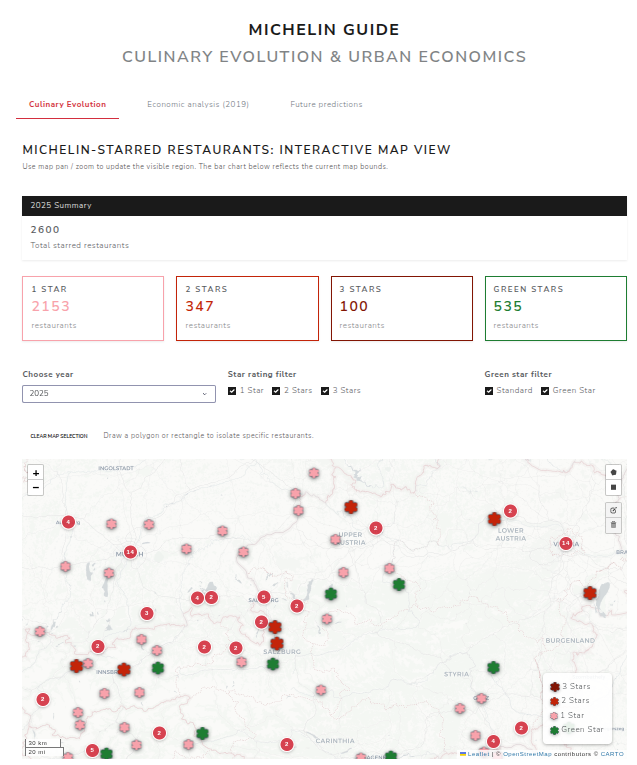Open the OpenStreetMap attribution link
Image resolution: width=637 pixels, height=765 pixels.
pos(527,754)
